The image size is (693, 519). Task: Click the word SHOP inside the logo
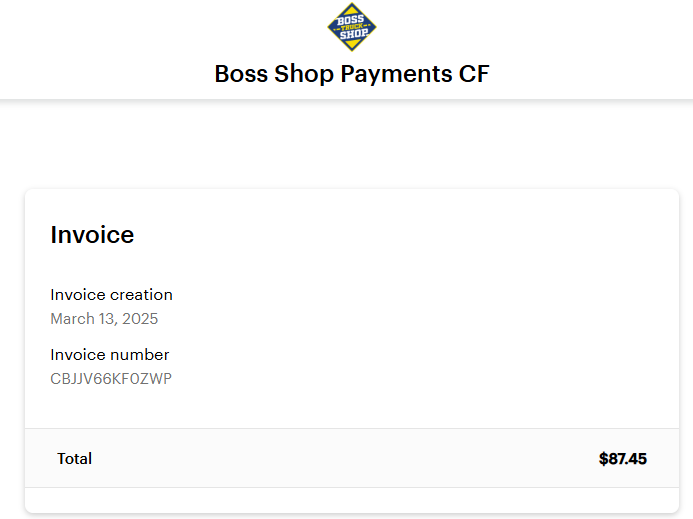tap(354, 34)
